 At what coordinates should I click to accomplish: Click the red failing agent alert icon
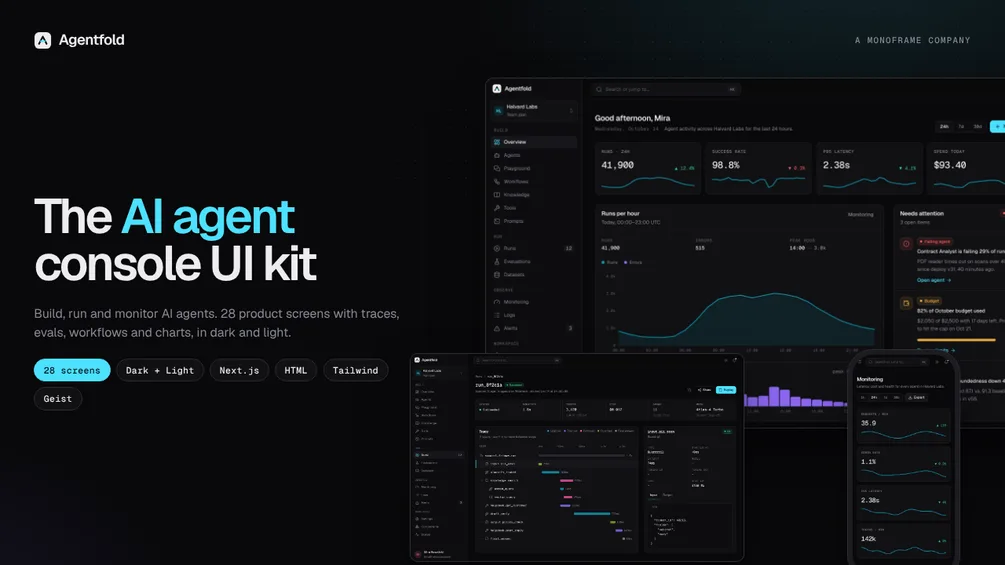click(x=906, y=243)
